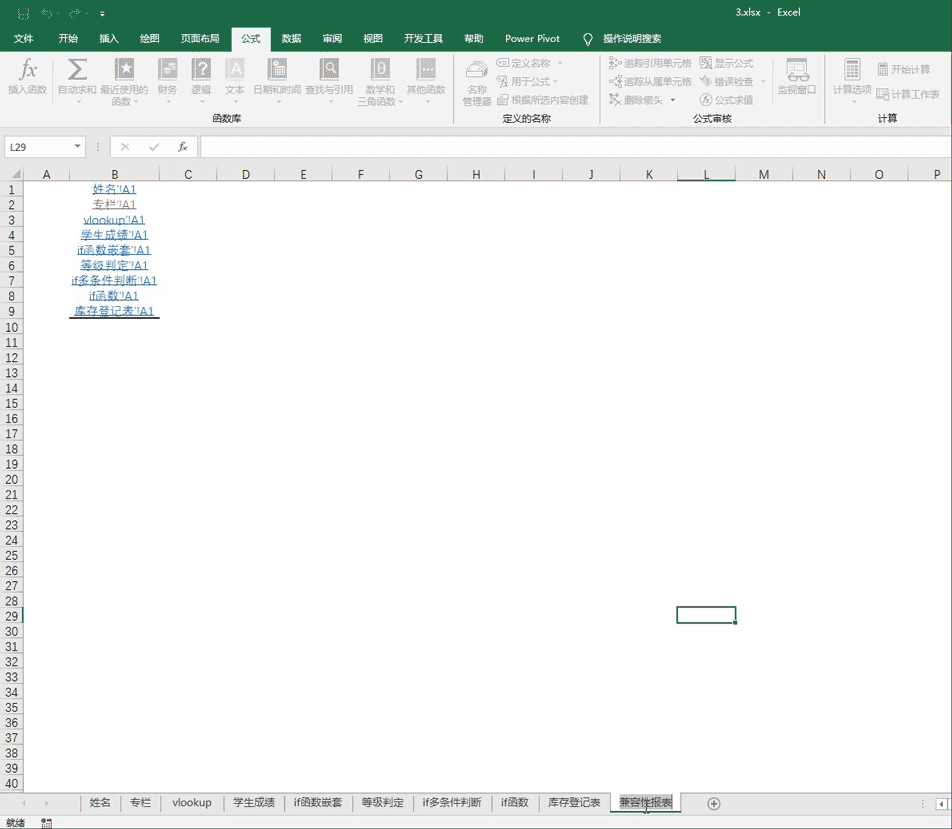Open Math and Trig (数学和三角函数) functions
The width and height of the screenshot is (952, 829).
pyautogui.click(x=380, y=81)
